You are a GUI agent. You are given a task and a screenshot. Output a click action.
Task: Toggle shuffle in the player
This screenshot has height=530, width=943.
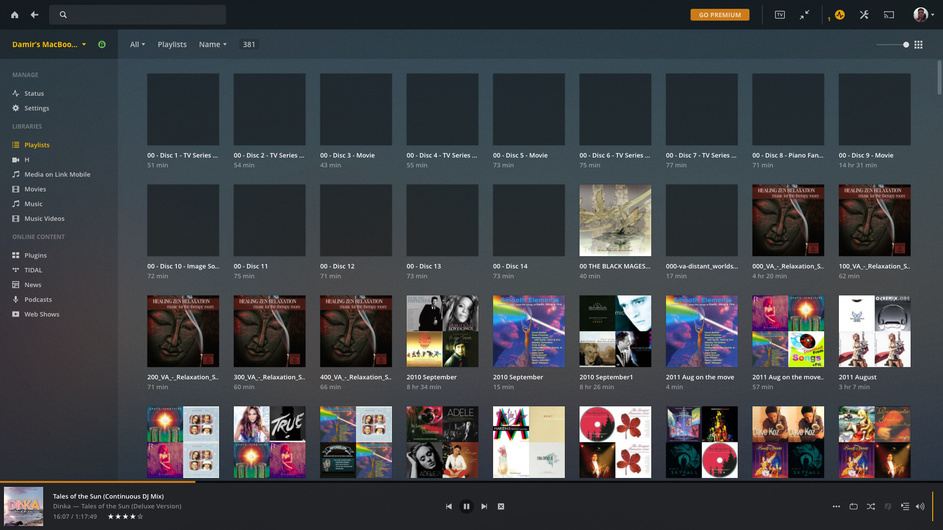point(871,507)
